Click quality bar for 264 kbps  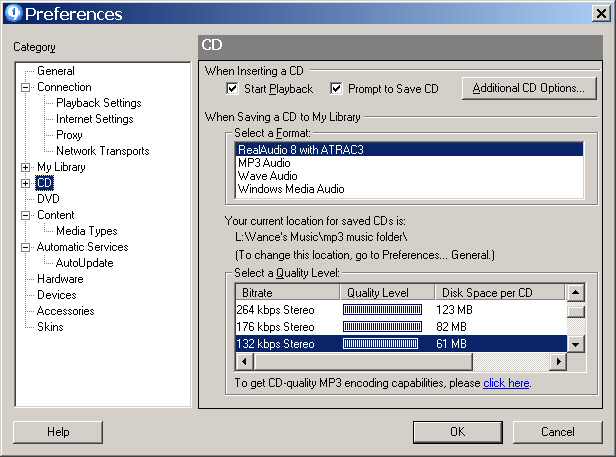[382, 310]
